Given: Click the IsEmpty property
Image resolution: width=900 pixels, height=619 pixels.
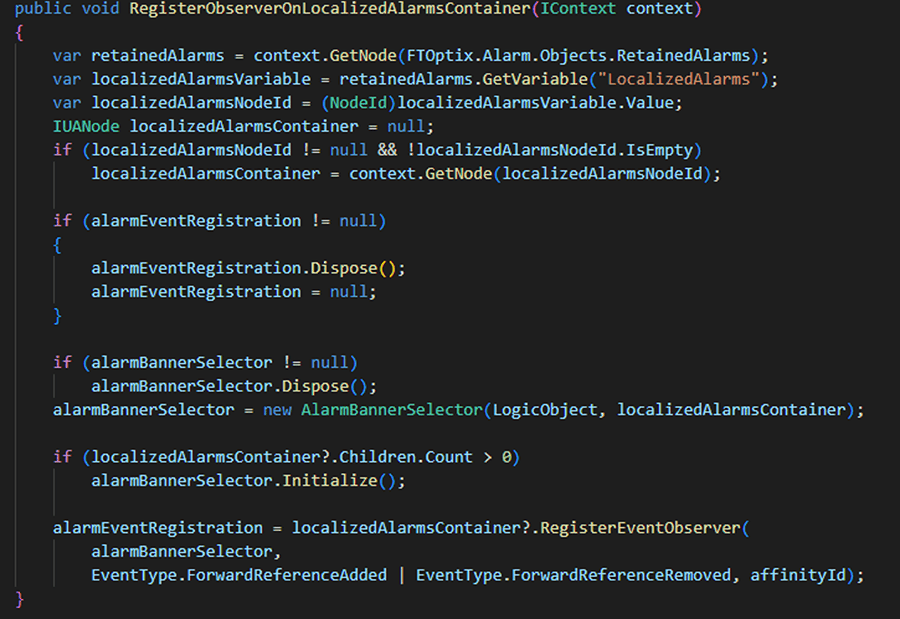Looking at the screenshot, I should [x=659, y=150].
